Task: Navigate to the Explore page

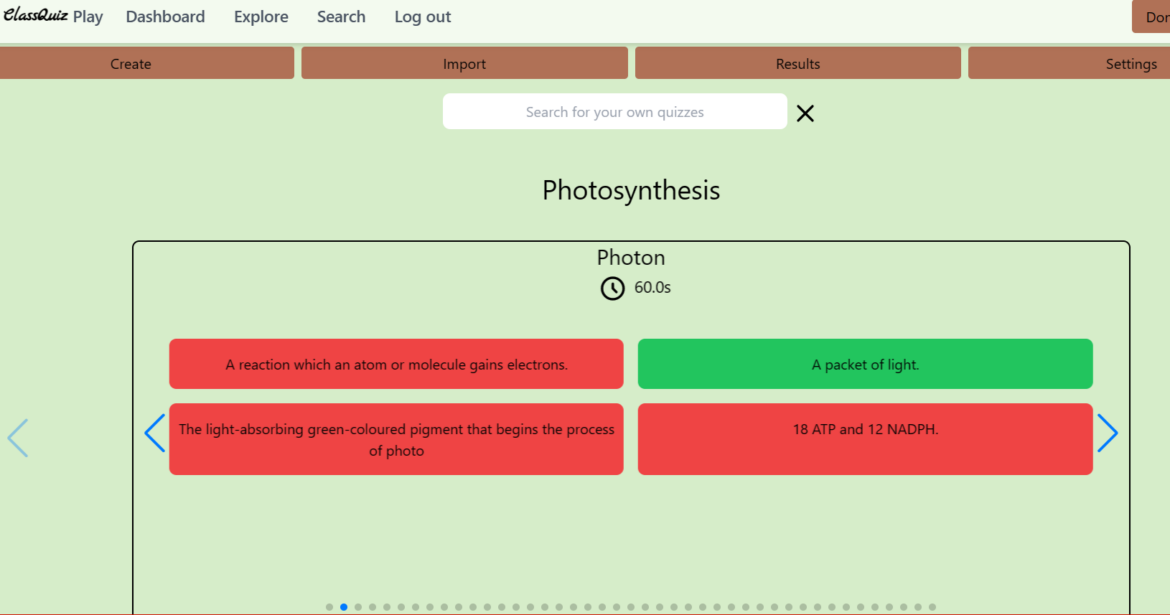Action: [x=261, y=16]
